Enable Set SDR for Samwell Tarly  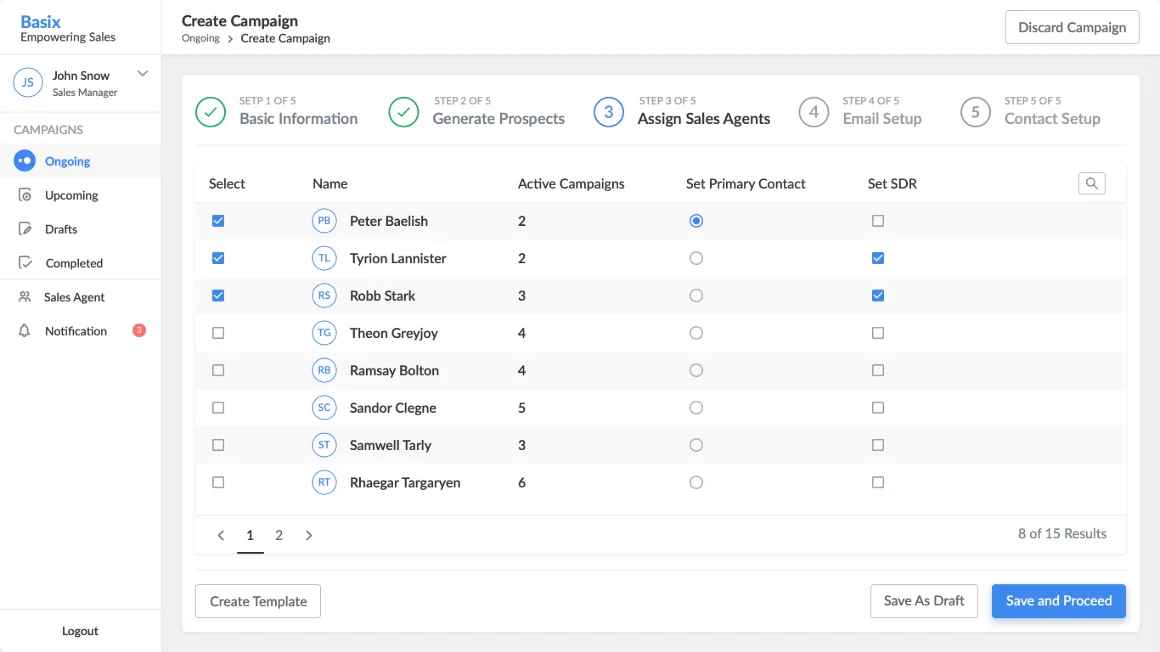pos(877,445)
